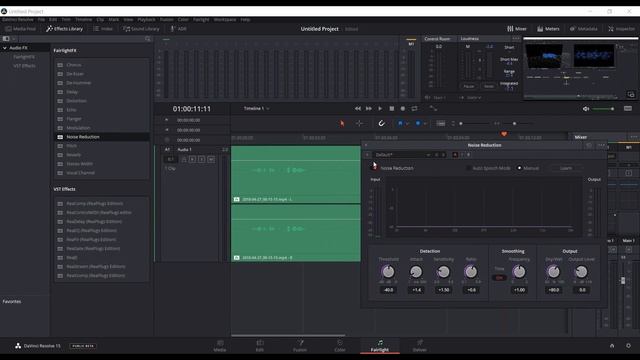Select Manual mode radio button

[519, 168]
